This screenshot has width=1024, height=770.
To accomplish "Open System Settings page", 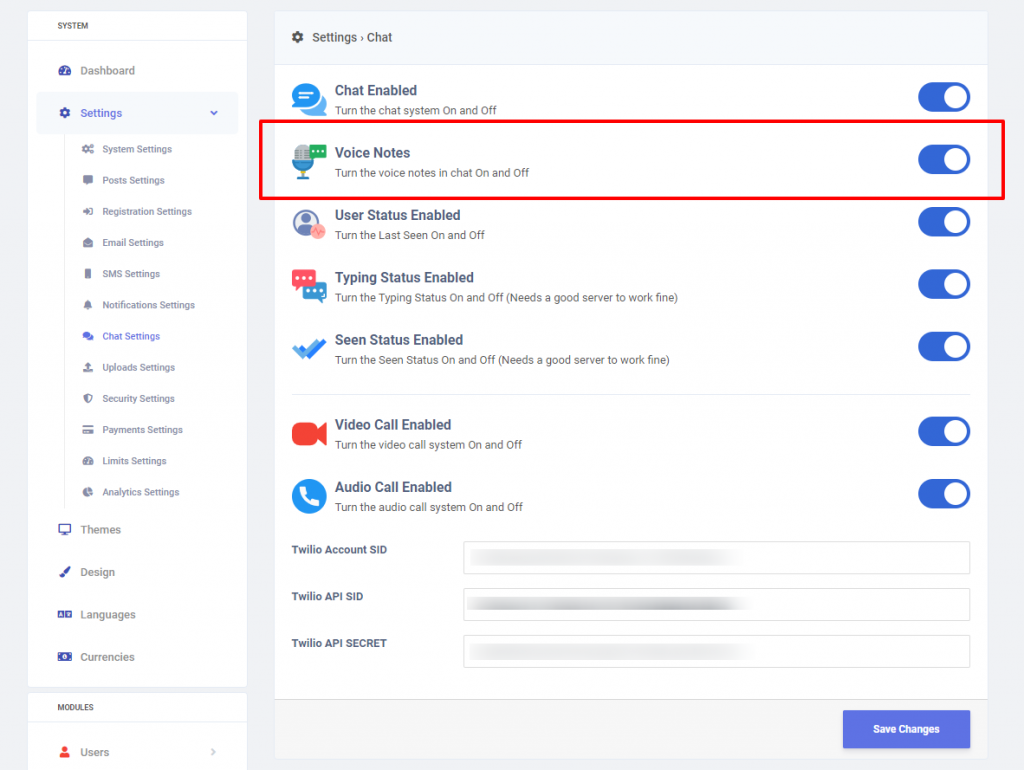I will pyautogui.click(x=137, y=149).
